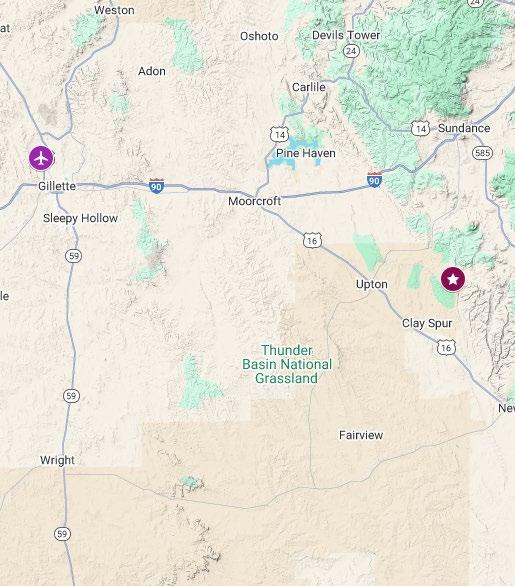
Task: Click the I-90 shield east of Gillette
Action: (156, 186)
